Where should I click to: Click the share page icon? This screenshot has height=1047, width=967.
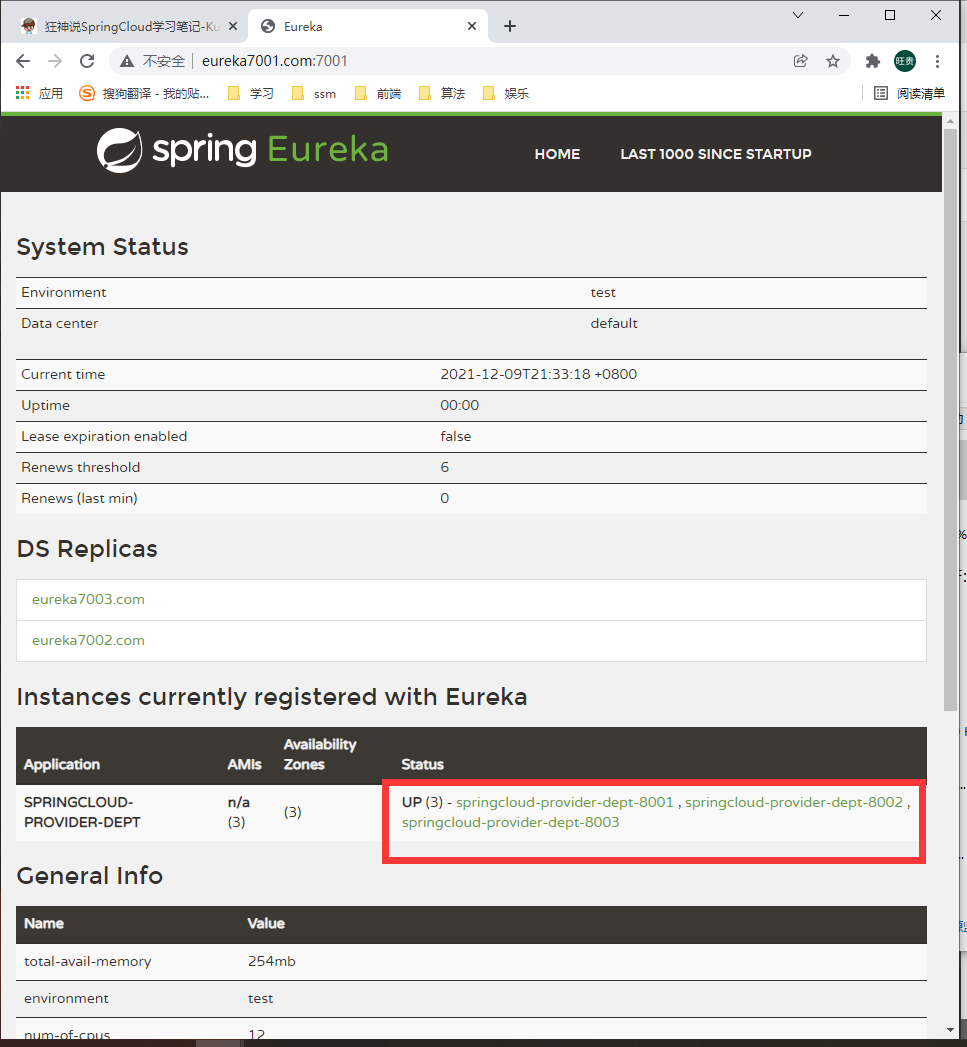click(800, 61)
